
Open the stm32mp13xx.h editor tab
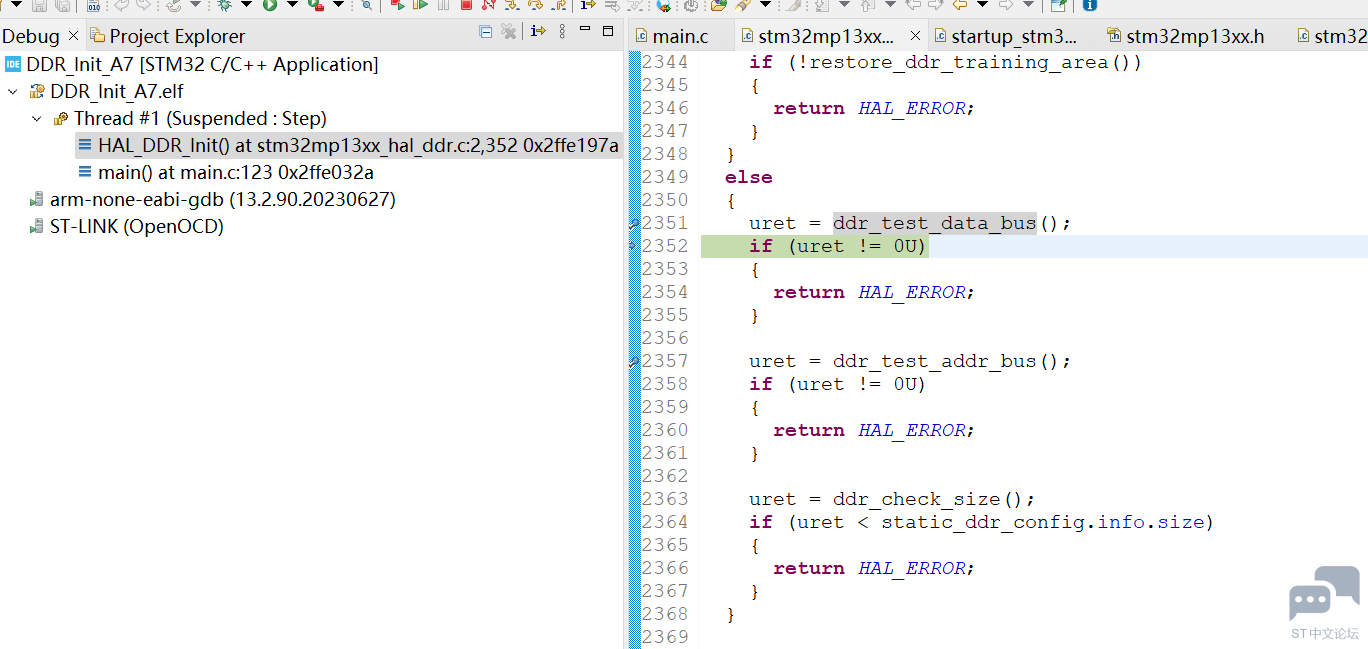pyautogui.click(x=1186, y=37)
